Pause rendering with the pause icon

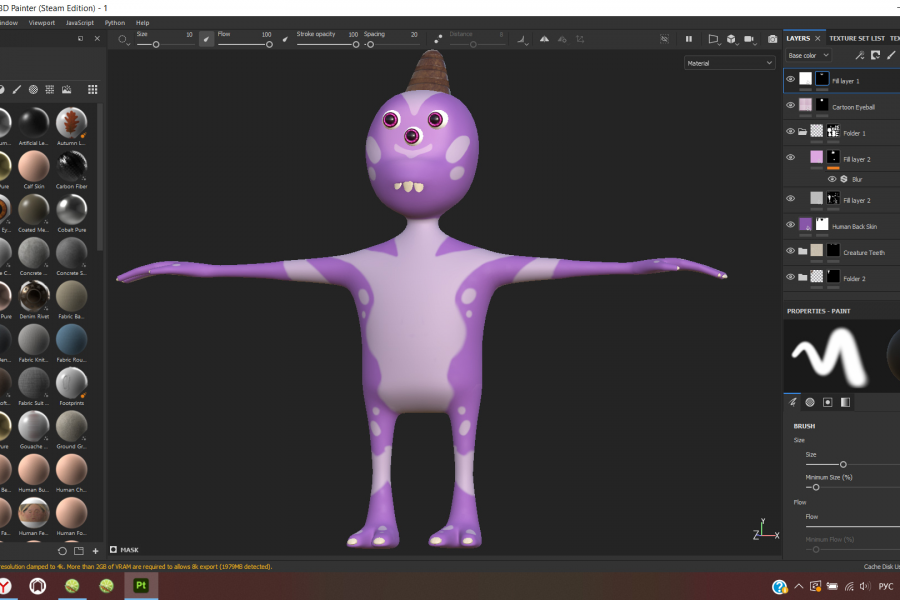point(689,39)
